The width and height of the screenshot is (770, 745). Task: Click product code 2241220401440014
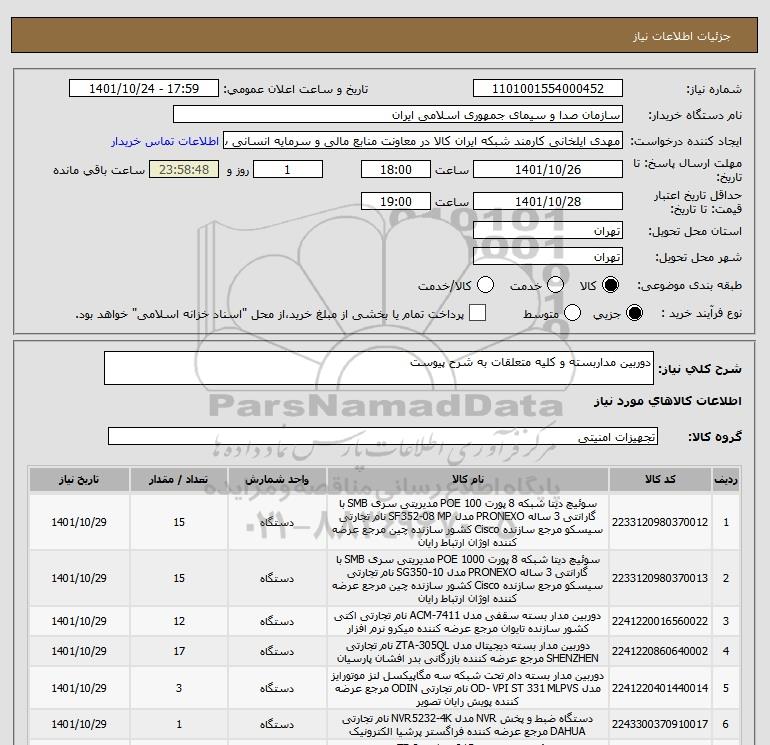click(660, 688)
